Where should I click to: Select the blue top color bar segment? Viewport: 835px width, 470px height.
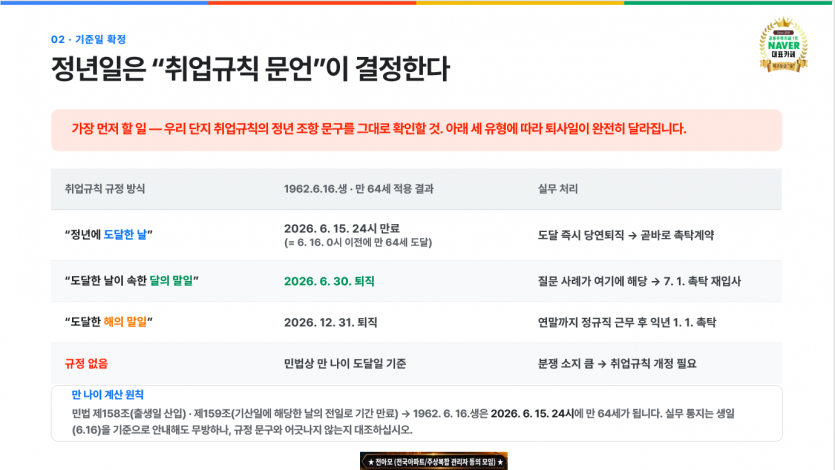tap(104, 2)
